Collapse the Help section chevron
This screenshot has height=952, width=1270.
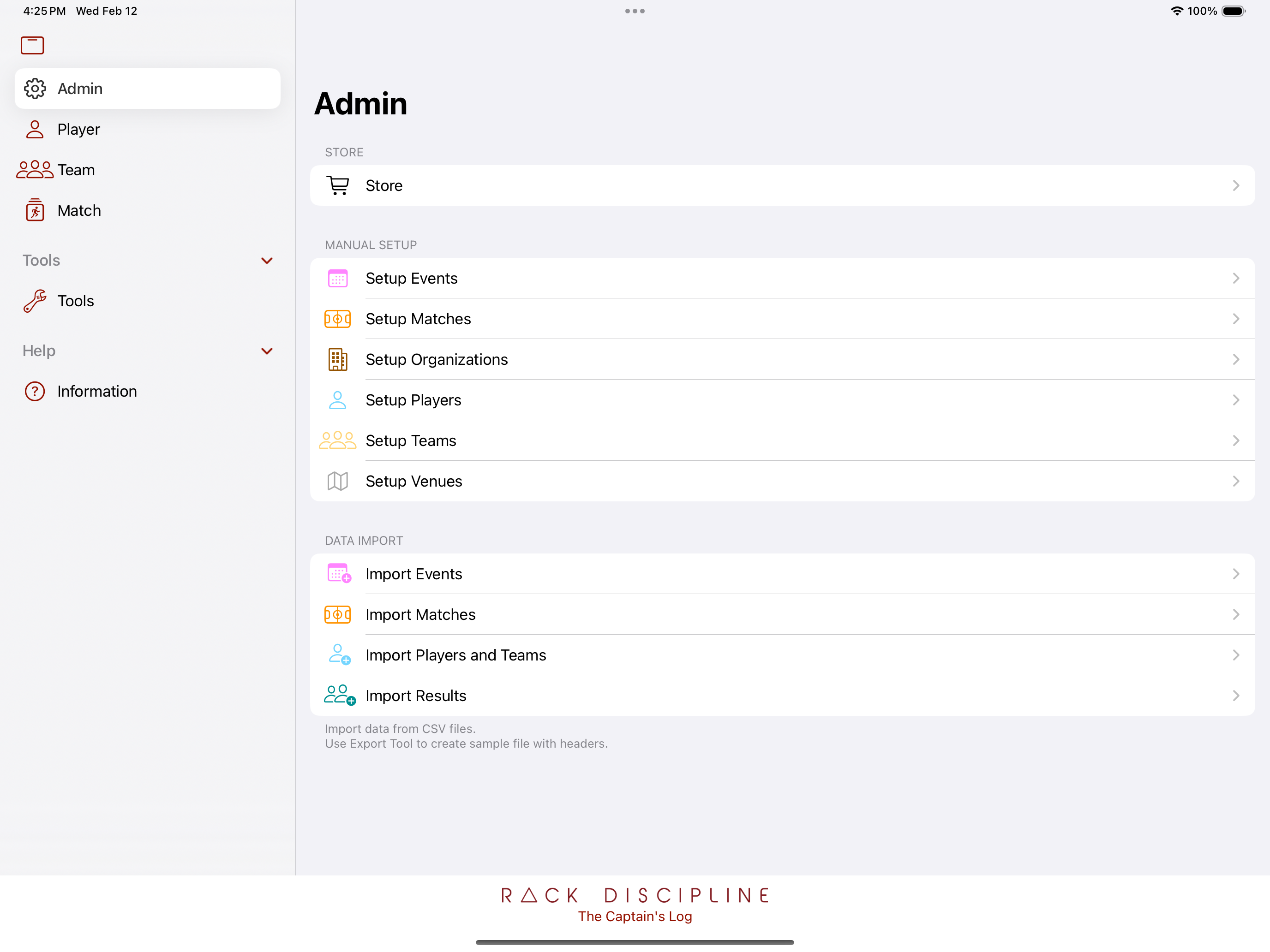click(x=267, y=351)
